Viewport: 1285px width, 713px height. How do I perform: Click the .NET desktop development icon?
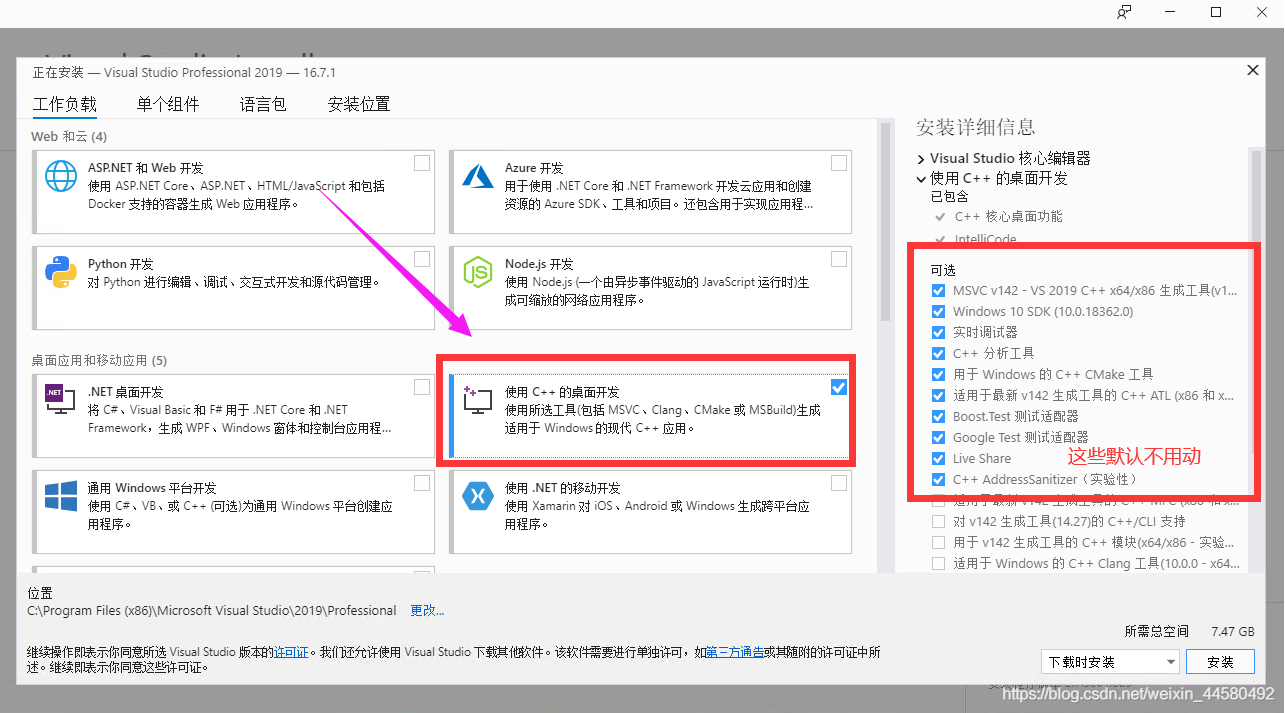tap(61, 400)
